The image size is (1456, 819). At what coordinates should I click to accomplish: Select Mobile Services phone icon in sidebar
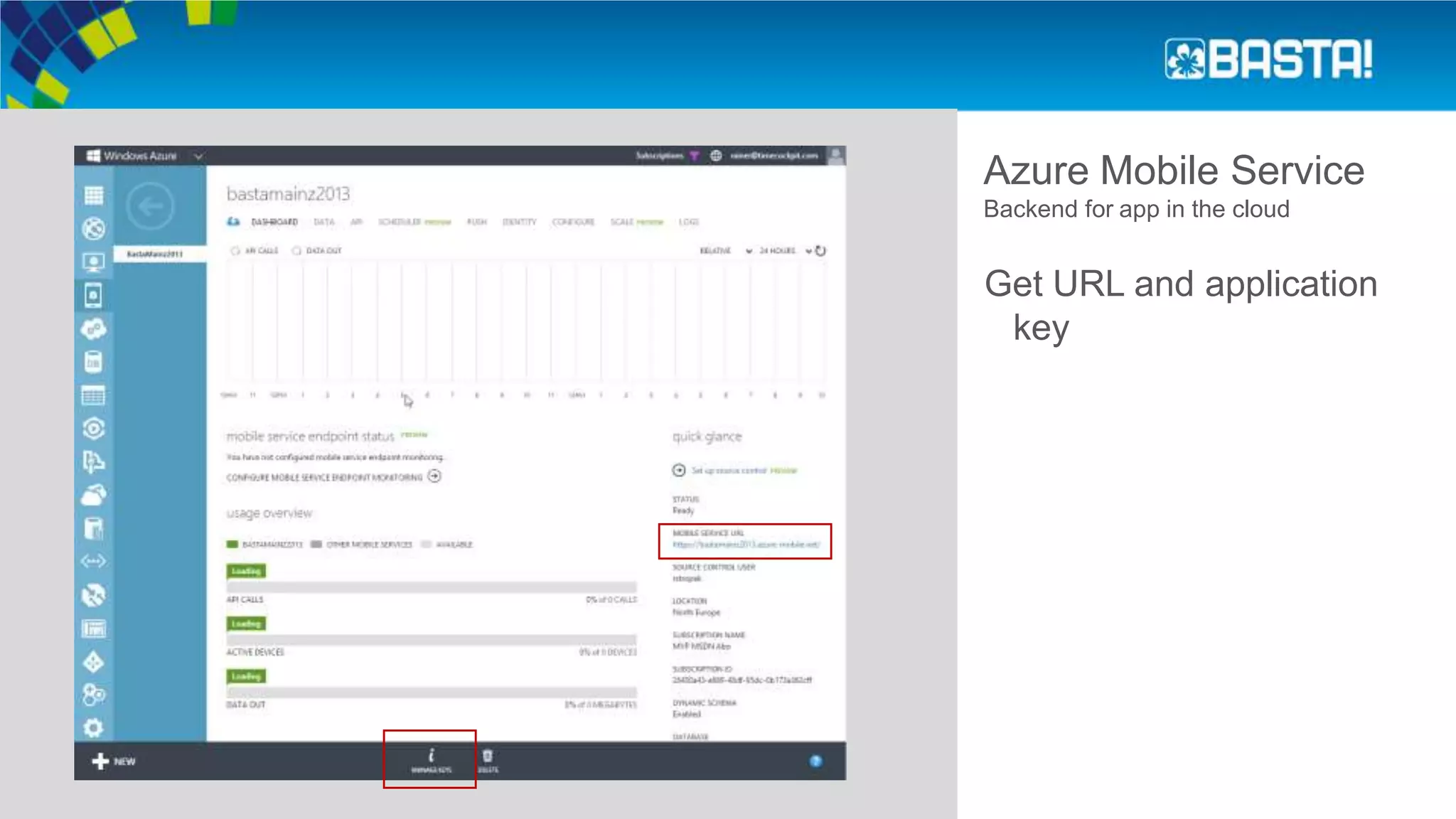(93, 295)
